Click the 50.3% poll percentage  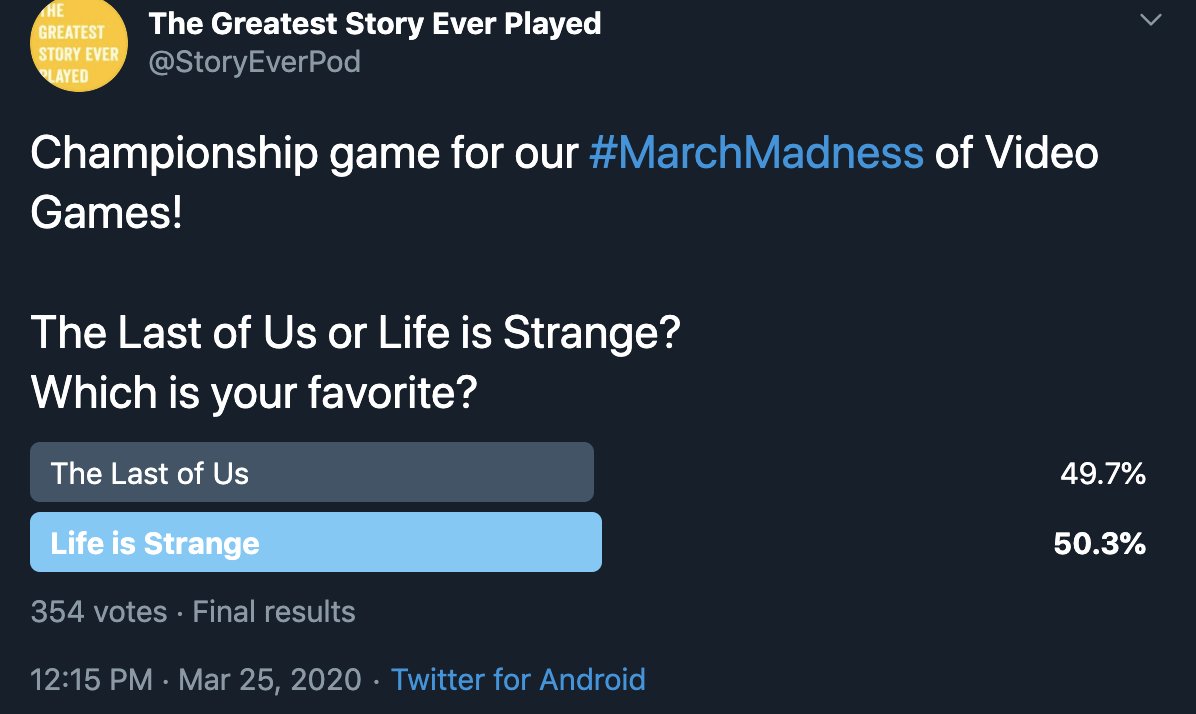tap(1099, 544)
